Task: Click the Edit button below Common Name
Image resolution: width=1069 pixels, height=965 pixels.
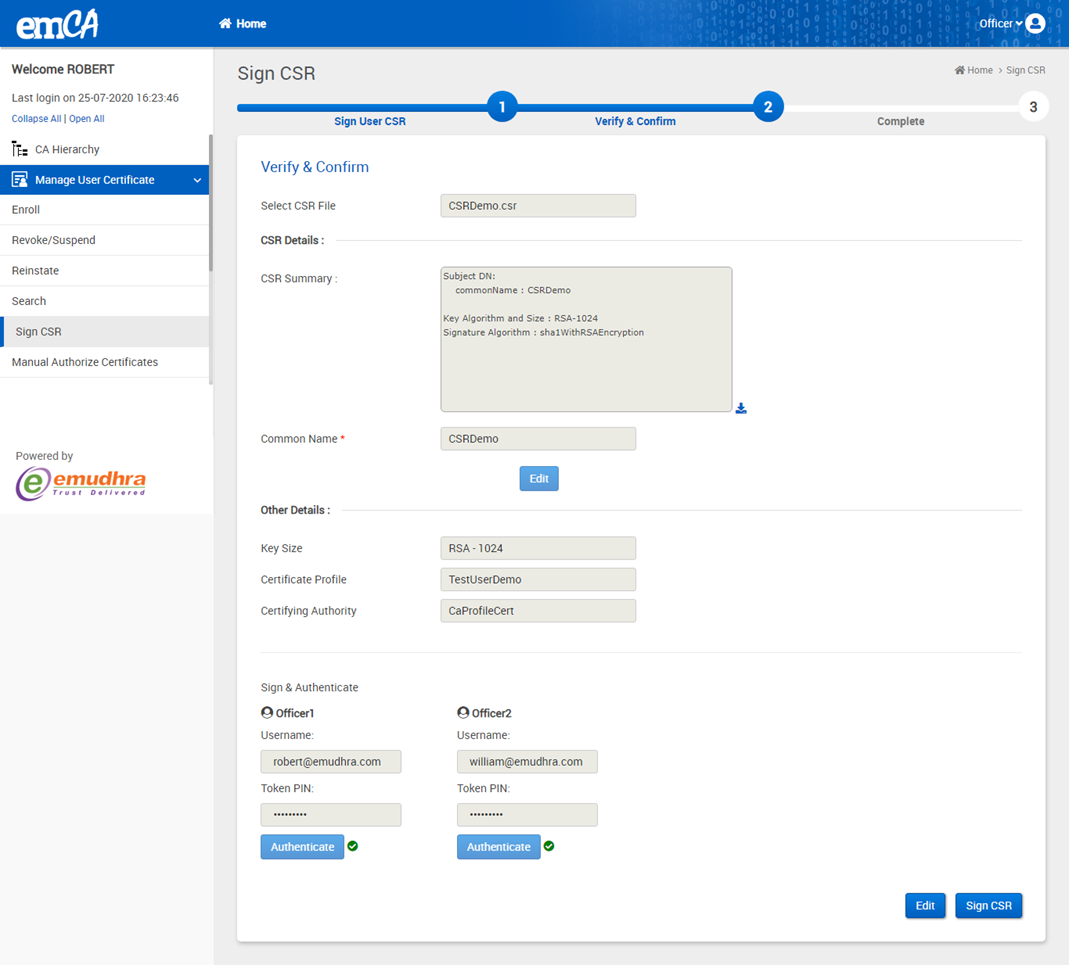Action: [x=538, y=479]
